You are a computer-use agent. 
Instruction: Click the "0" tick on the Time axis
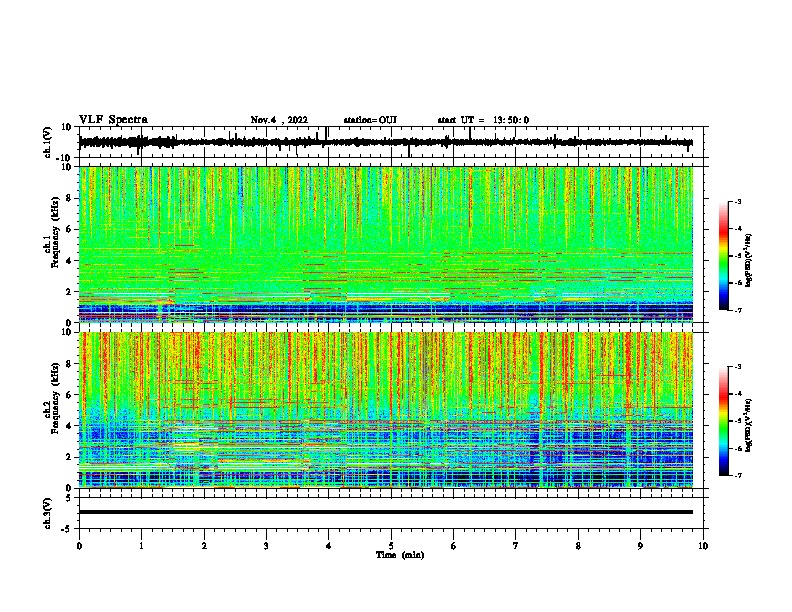[x=79, y=546]
